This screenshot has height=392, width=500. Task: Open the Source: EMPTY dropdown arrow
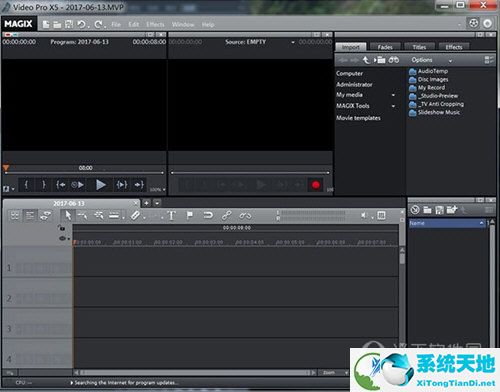tap(293, 42)
